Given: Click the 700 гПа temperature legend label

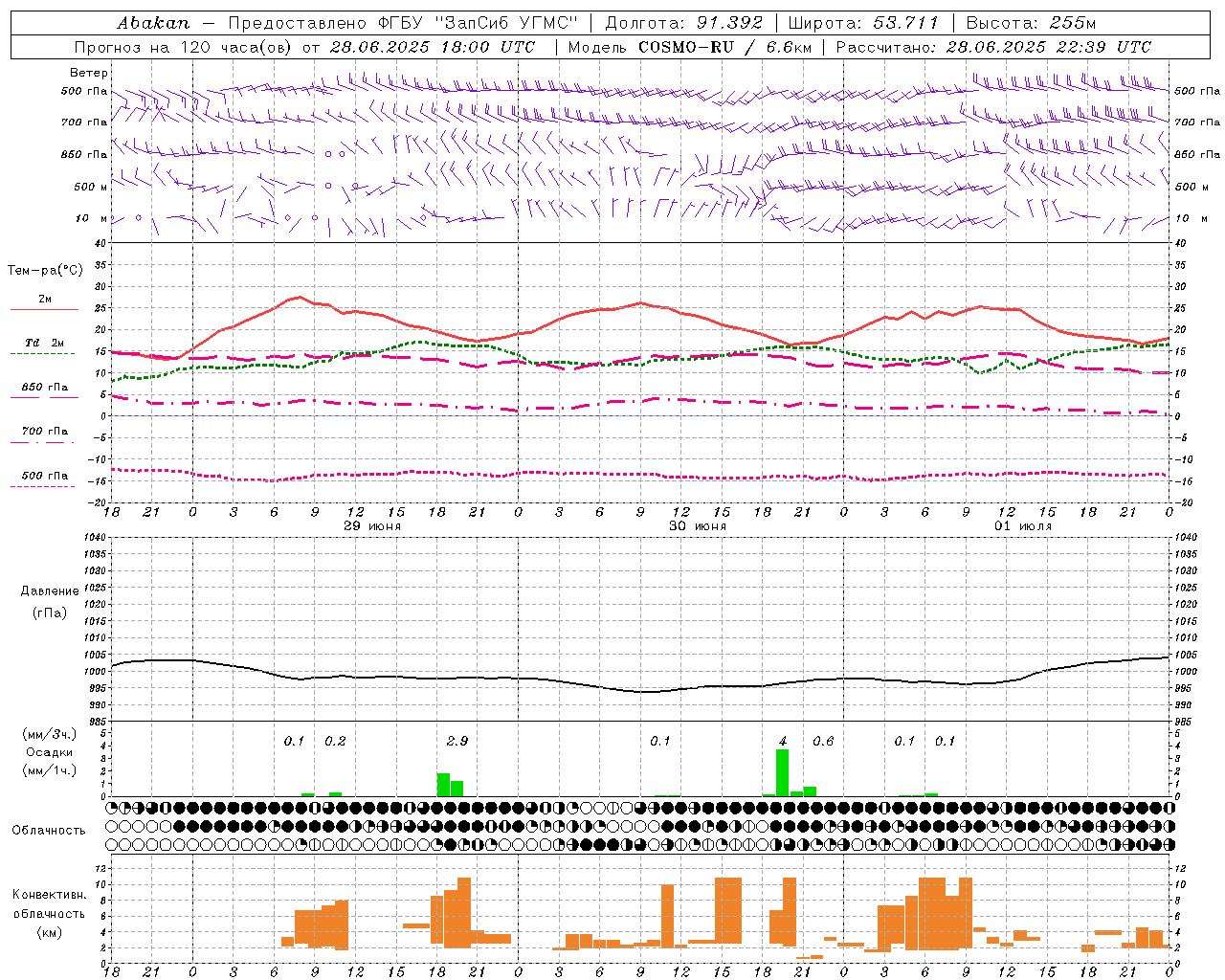Looking at the screenshot, I should (x=45, y=432).
